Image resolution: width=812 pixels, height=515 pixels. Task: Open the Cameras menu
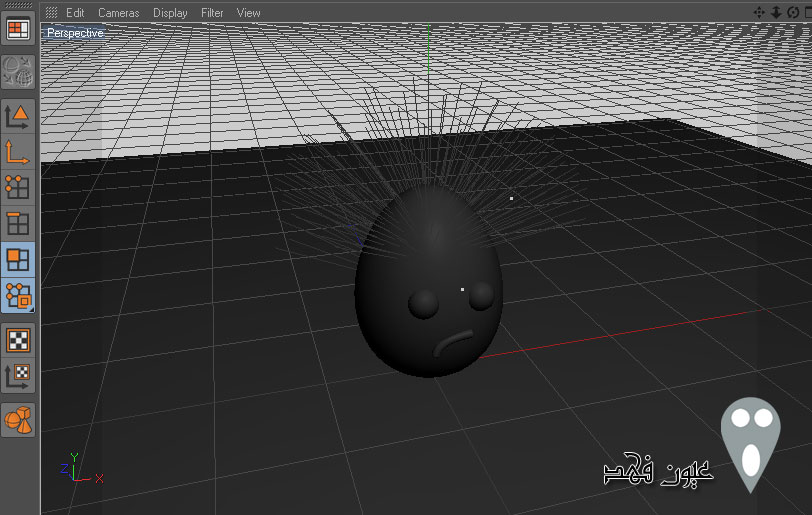(119, 13)
